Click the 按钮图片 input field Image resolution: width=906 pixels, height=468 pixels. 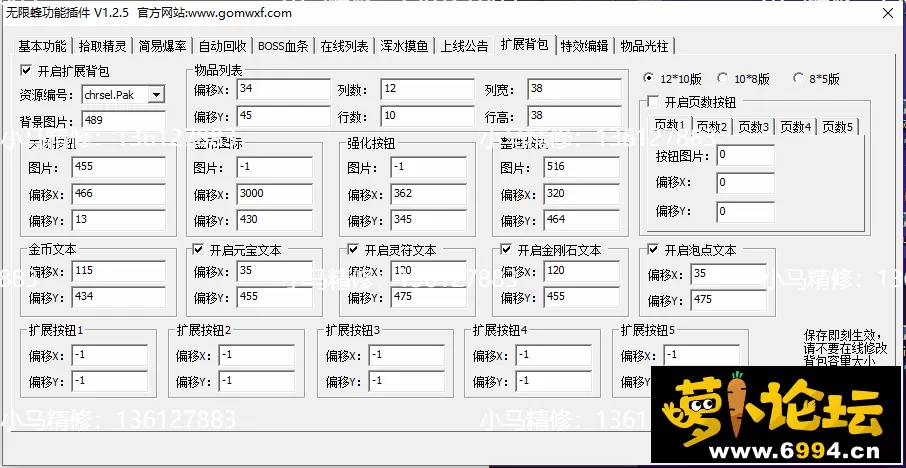coord(745,155)
